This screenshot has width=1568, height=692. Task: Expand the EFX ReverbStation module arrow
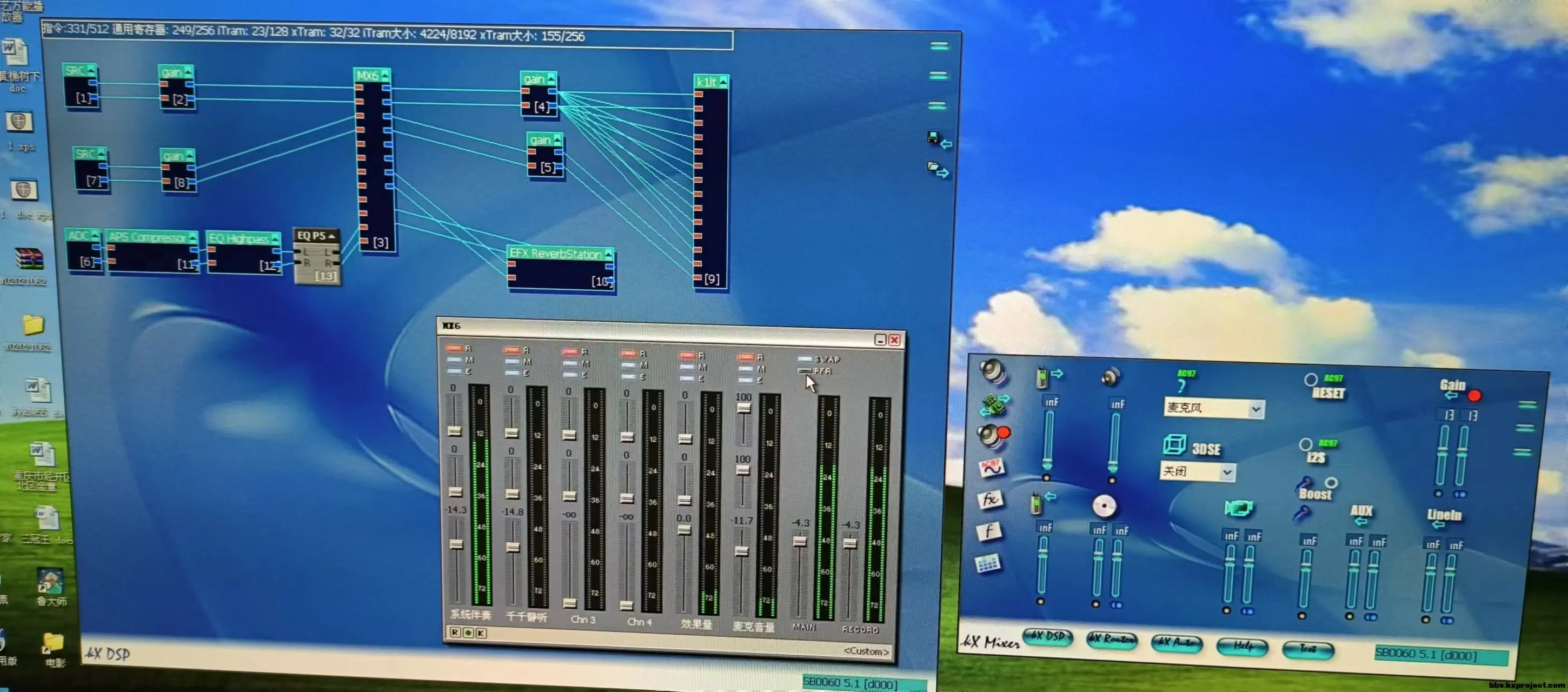pyautogui.click(x=608, y=255)
